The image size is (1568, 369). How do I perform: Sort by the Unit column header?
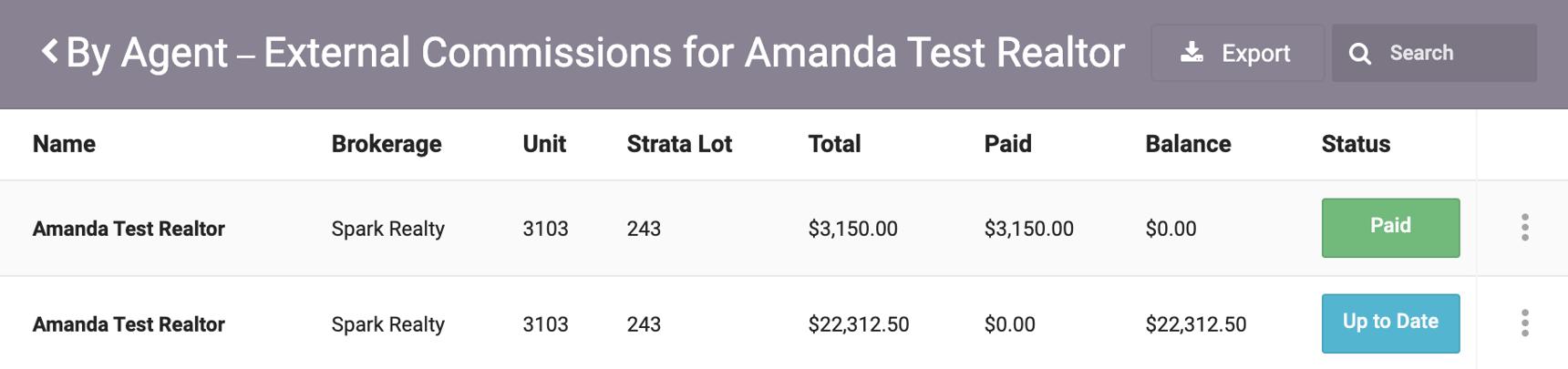pos(544,144)
